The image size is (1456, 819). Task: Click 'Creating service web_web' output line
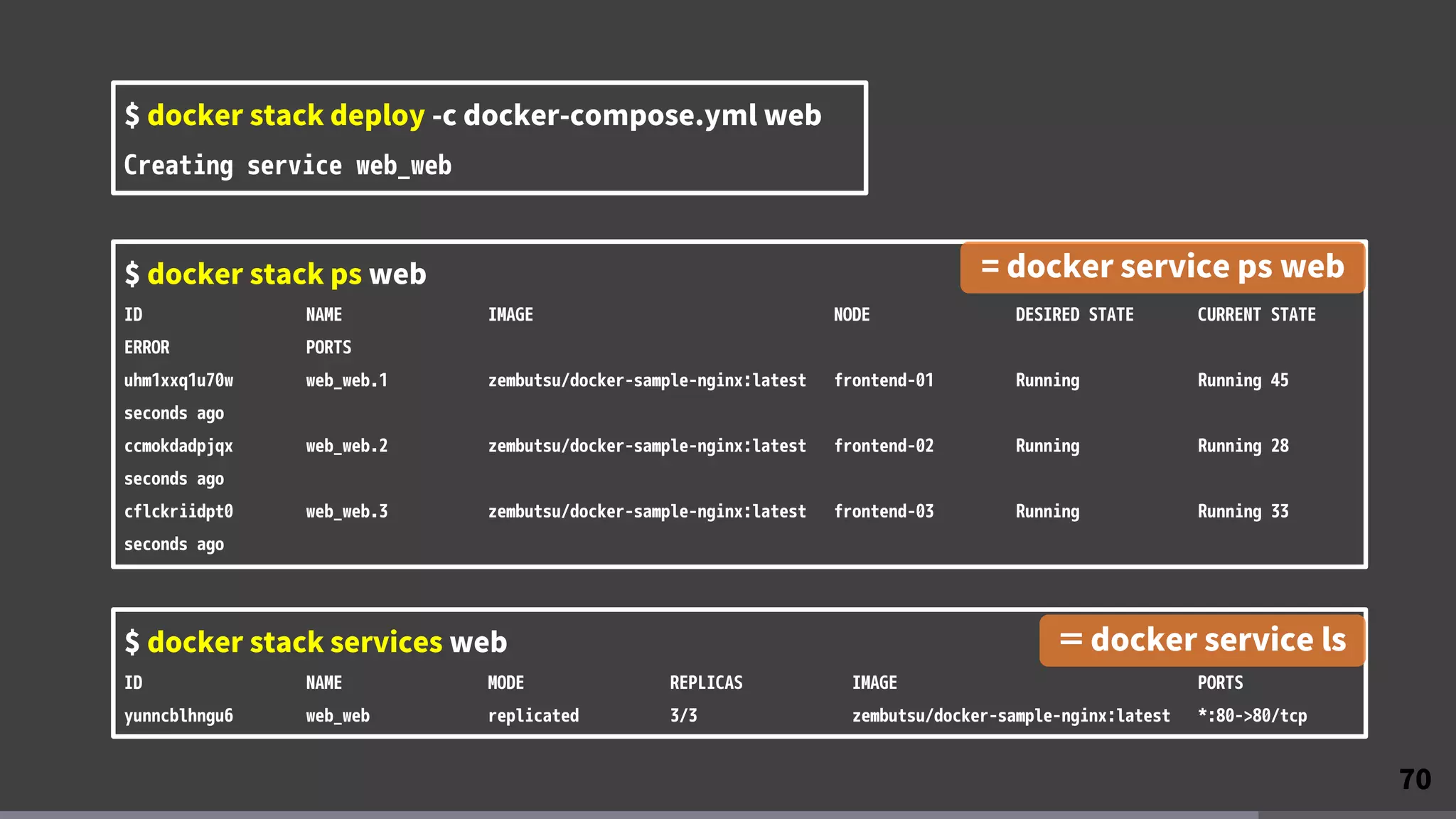pos(288,166)
